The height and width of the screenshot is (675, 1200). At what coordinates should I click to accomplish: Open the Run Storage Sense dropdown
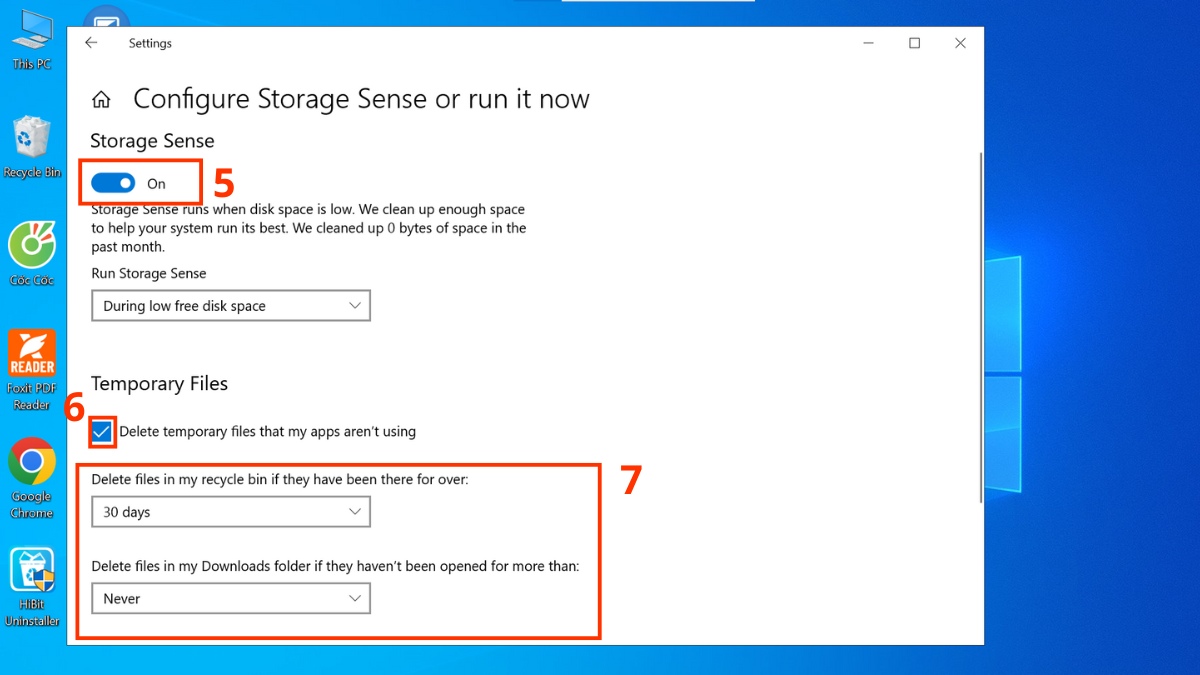pos(230,305)
